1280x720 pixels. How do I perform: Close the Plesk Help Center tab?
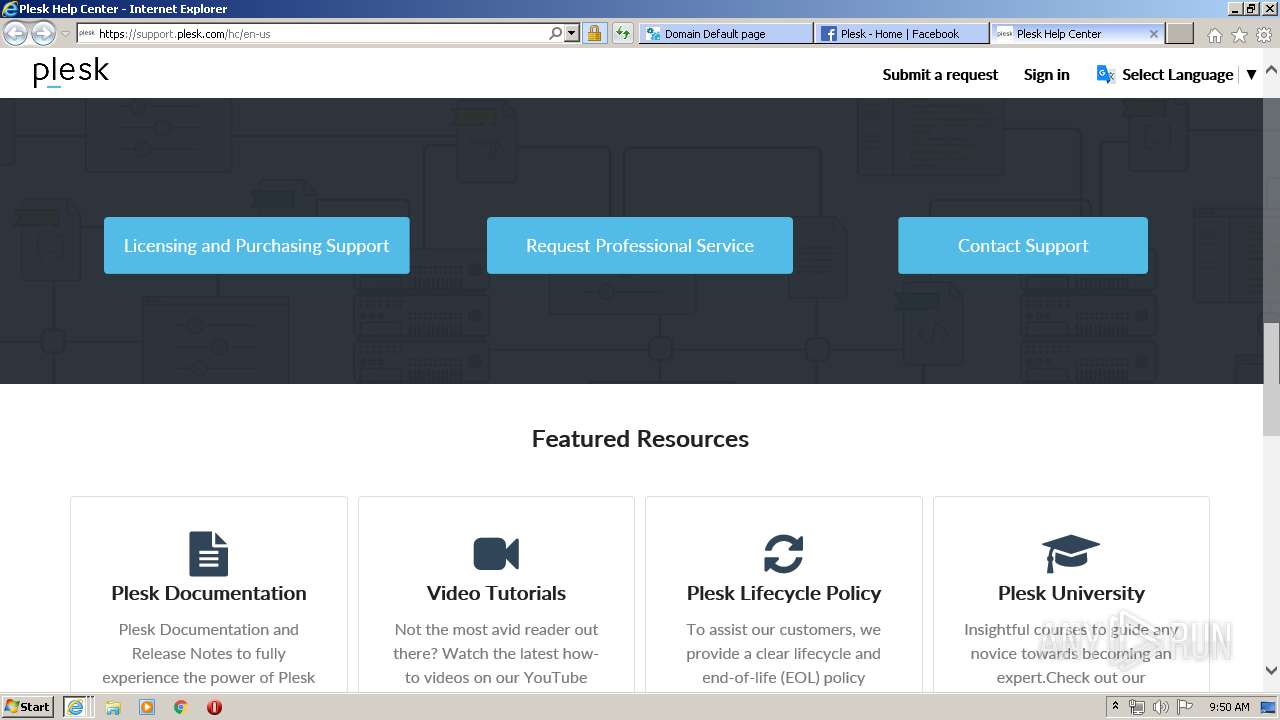(1154, 33)
